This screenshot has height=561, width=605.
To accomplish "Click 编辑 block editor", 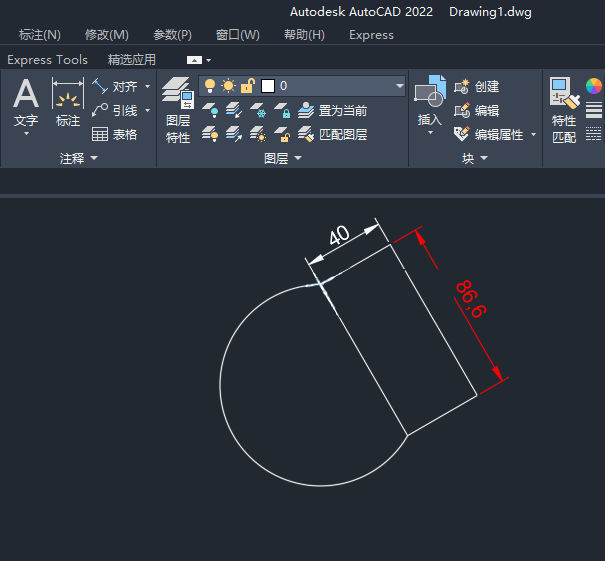I will click(477, 111).
